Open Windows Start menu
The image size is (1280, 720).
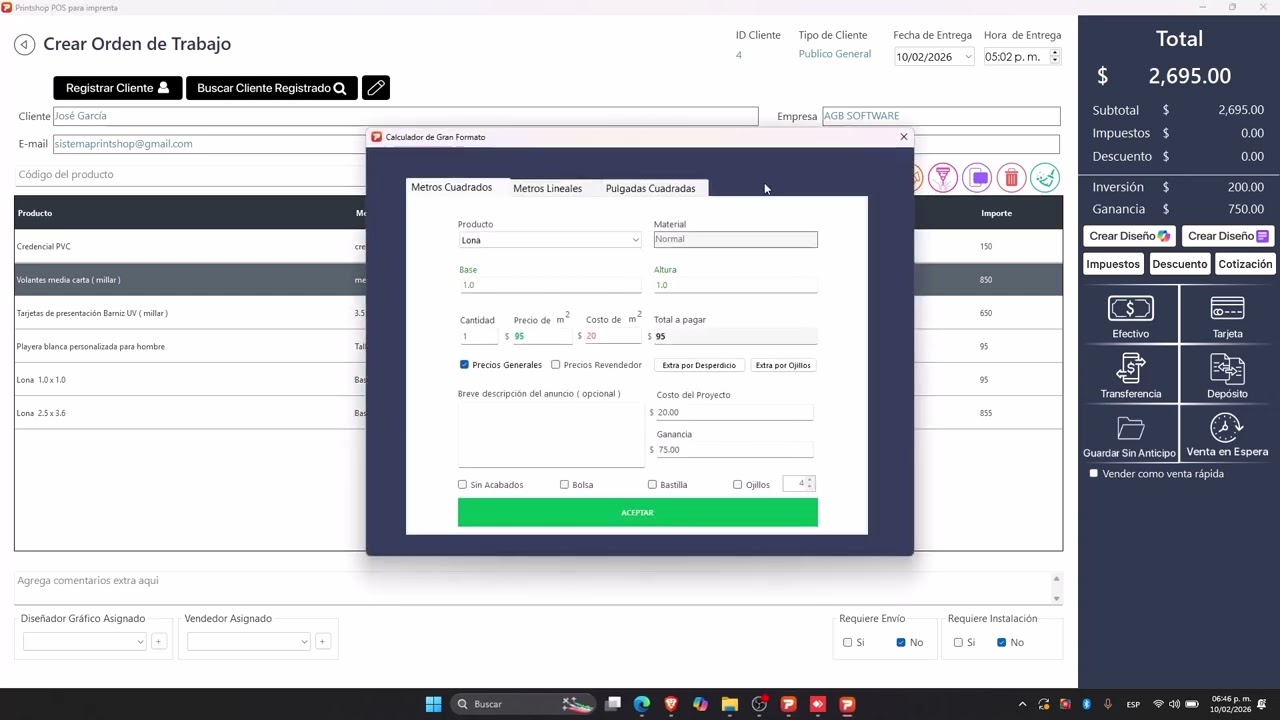point(433,704)
